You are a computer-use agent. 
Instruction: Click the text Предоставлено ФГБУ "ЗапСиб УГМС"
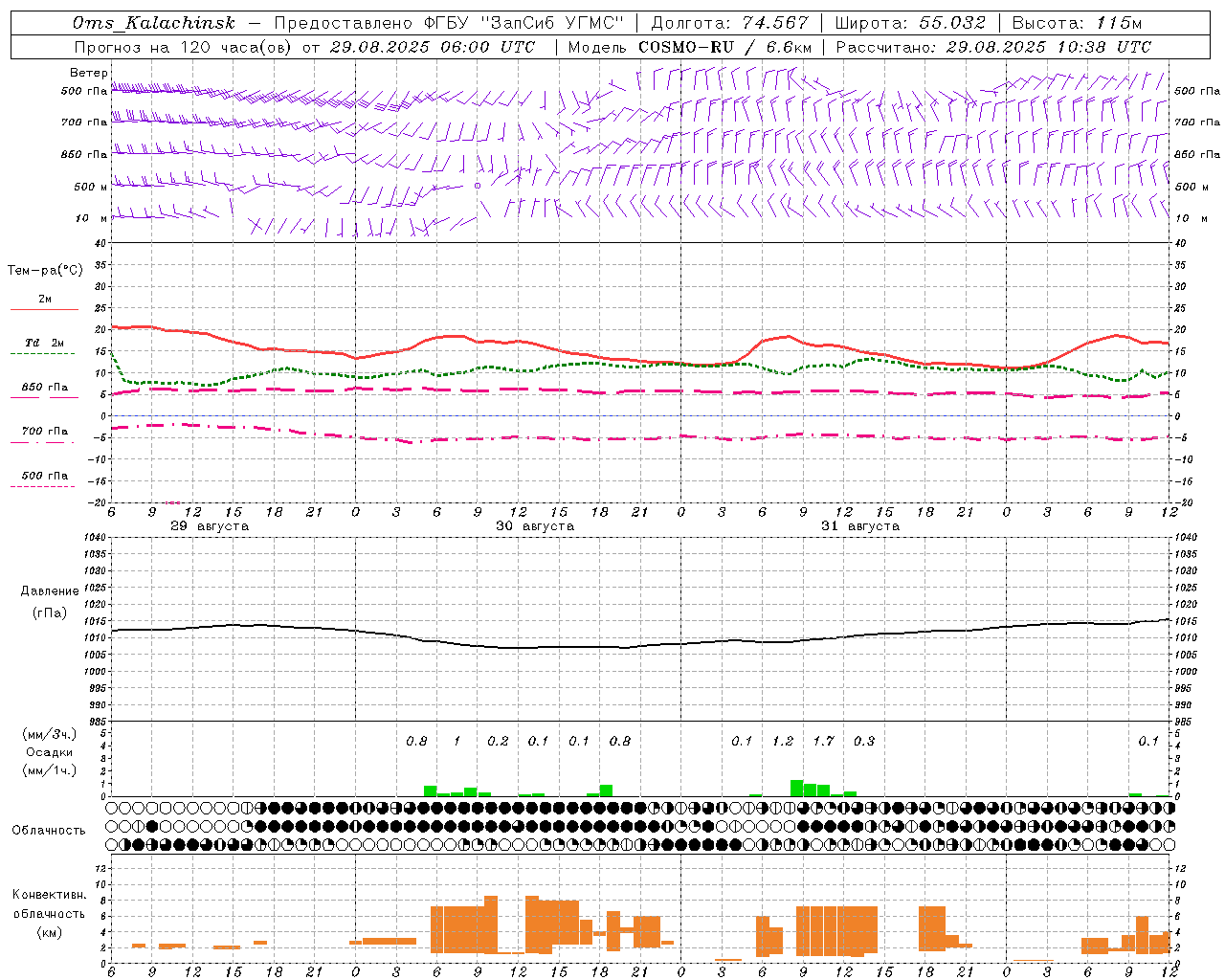pyautogui.click(x=449, y=23)
